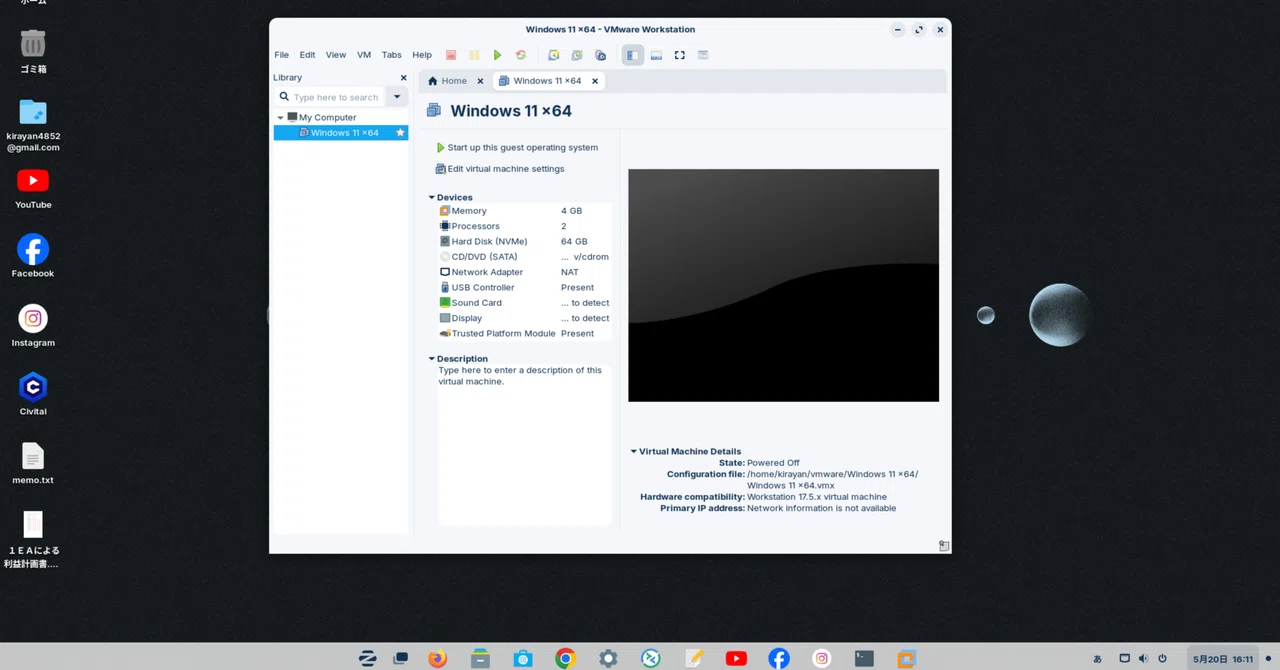The height and width of the screenshot is (670, 1280).
Task: Click the red Power Off toolbar icon
Action: (x=451, y=55)
